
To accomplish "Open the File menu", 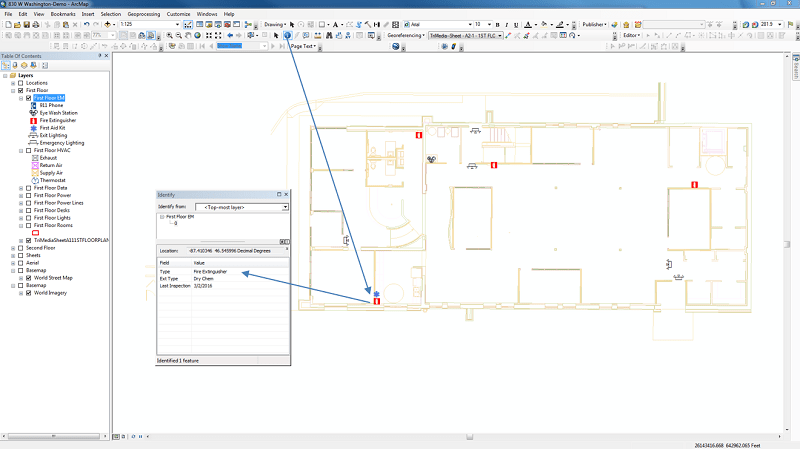I will point(8,14).
